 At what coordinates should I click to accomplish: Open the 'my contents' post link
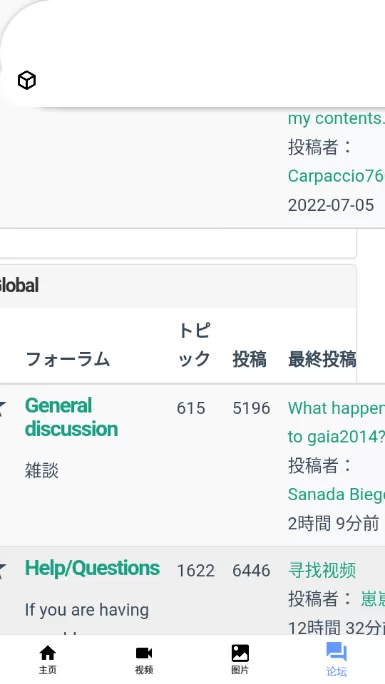click(x=336, y=118)
